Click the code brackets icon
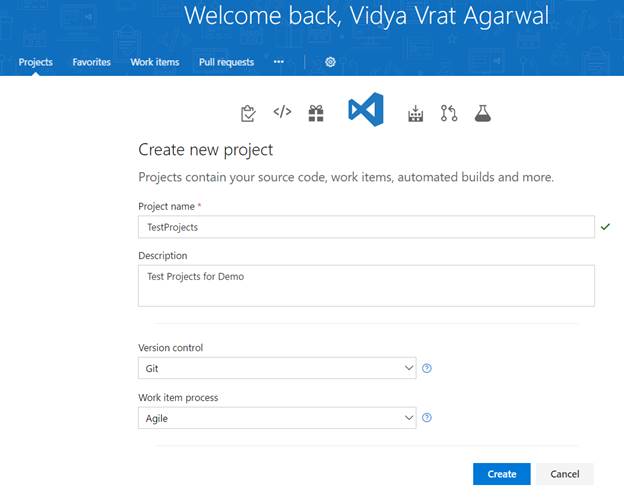Image resolution: width=624 pixels, height=503 pixels. (282, 112)
